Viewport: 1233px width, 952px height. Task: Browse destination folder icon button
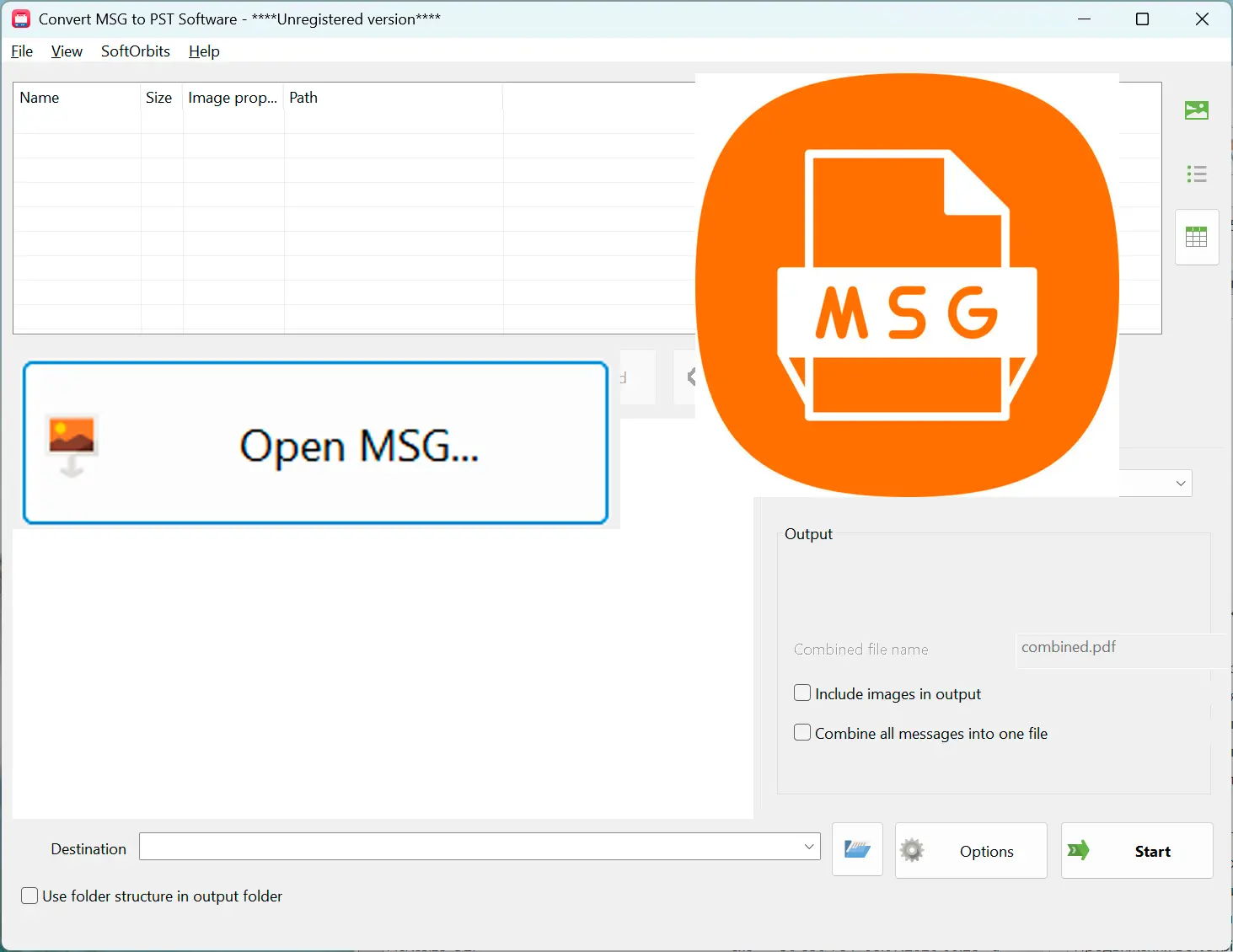tap(857, 850)
